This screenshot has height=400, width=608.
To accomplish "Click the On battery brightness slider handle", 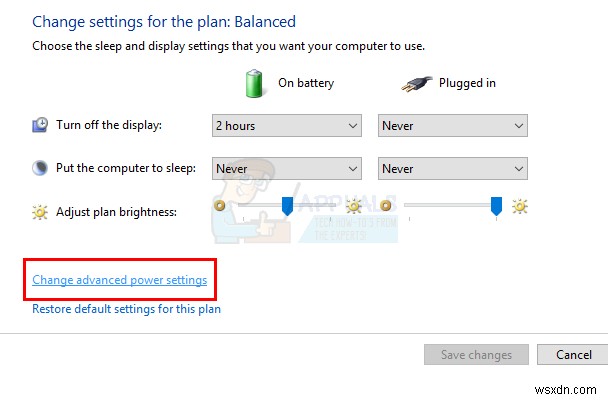I will (x=287, y=206).
